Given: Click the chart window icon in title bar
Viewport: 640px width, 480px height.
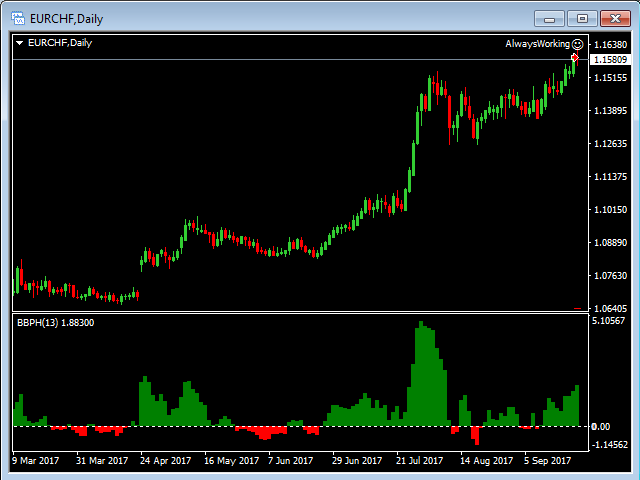Looking at the screenshot, I should point(16,18).
